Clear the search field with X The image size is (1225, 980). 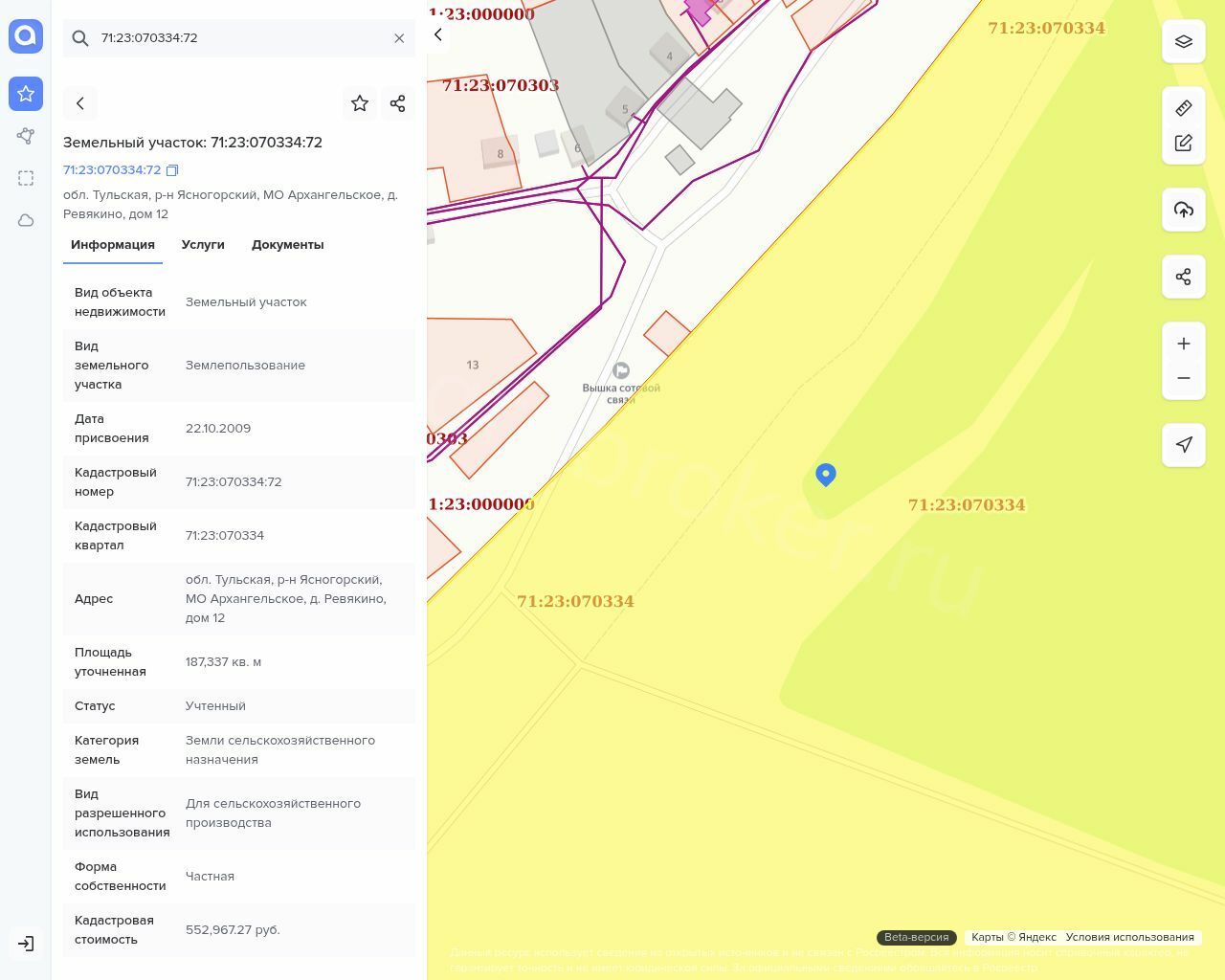coord(399,38)
